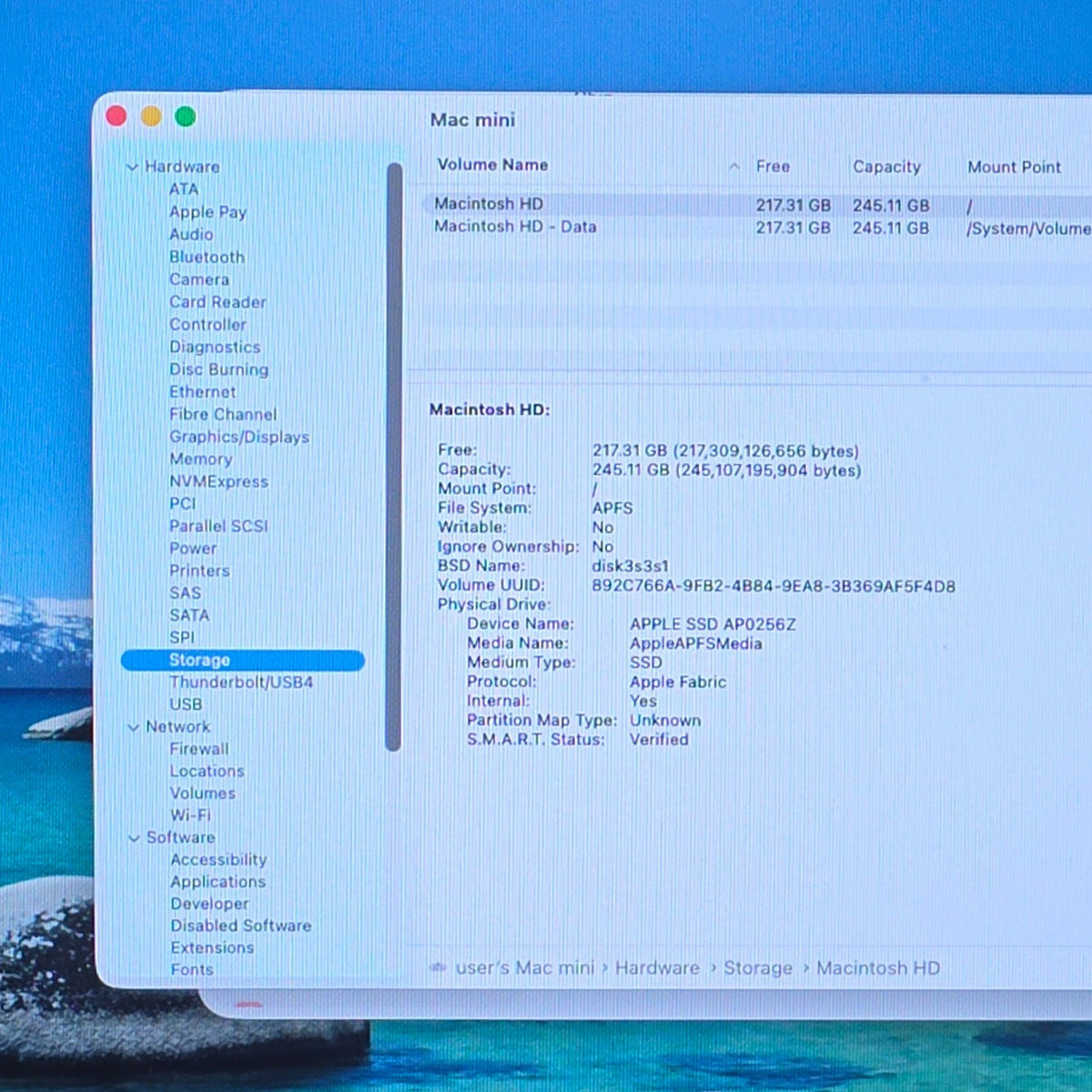Image resolution: width=1092 pixels, height=1092 pixels.
Task: Select PCI in the sidebar
Action: tap(182, 504)
